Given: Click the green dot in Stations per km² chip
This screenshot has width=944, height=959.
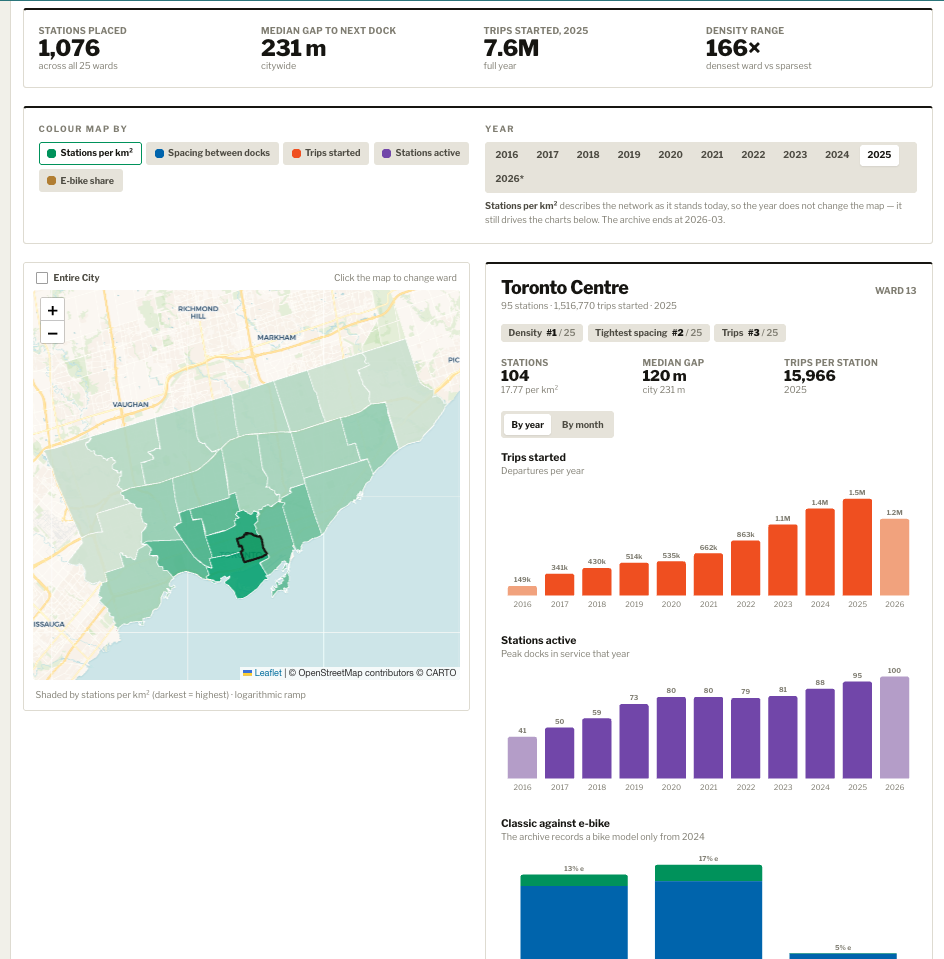Looking at the screenshot, I should point(51,154).
